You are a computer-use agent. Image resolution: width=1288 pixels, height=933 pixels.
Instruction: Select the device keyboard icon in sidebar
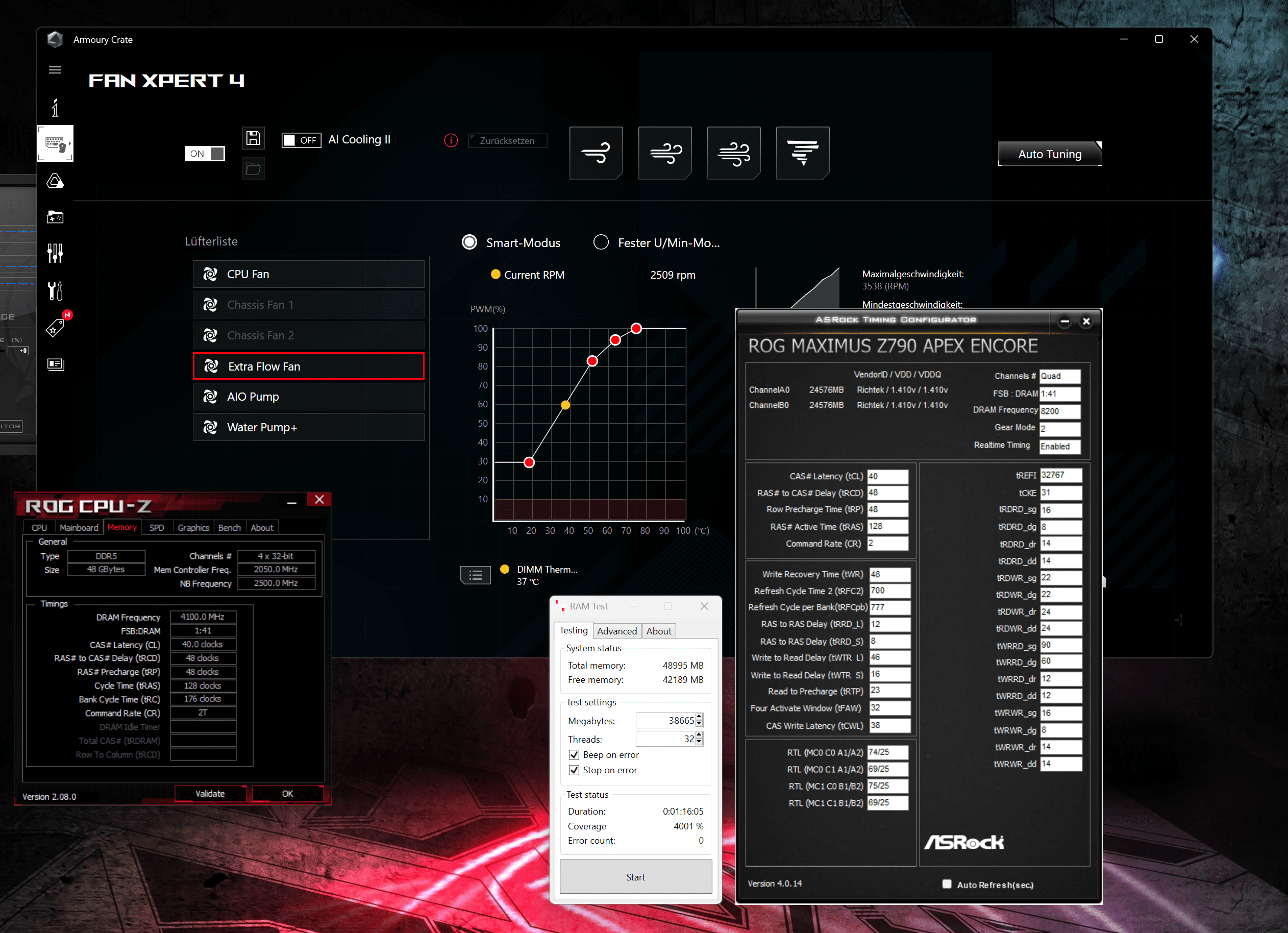tap(55, 143)
